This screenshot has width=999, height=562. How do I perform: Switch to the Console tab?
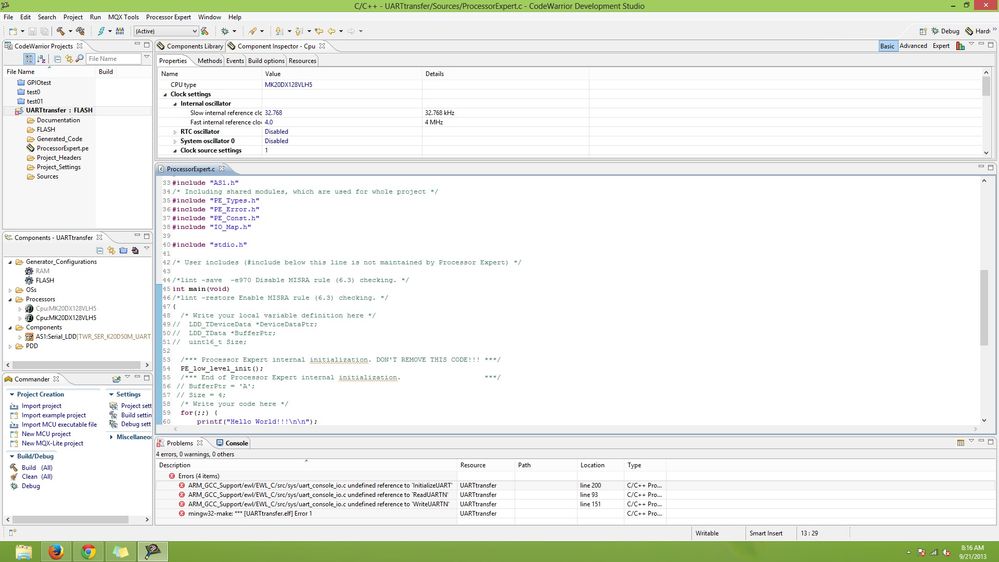click(x=232, y=443)
